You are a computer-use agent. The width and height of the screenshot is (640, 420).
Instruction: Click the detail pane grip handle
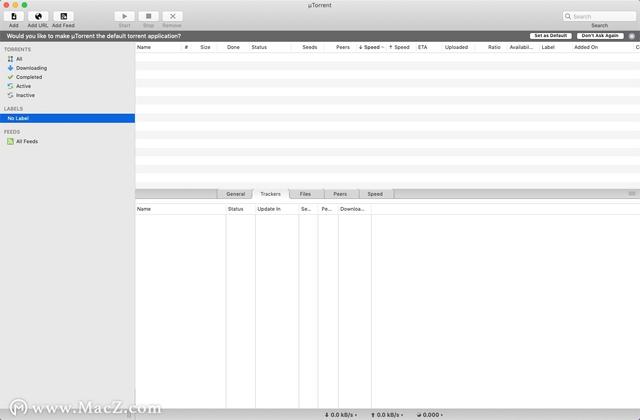coord(632,193)
